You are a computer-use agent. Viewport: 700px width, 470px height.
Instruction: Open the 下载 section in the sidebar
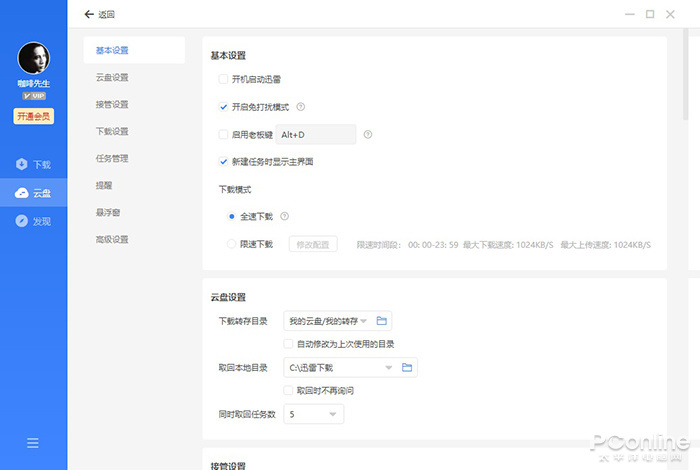33,164
